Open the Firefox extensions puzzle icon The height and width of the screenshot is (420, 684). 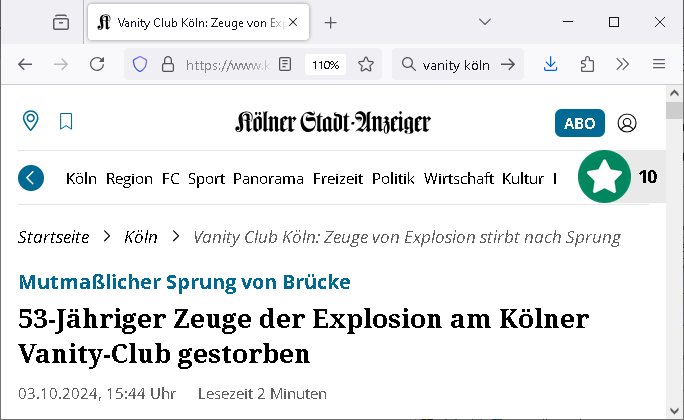click(587, 64)
